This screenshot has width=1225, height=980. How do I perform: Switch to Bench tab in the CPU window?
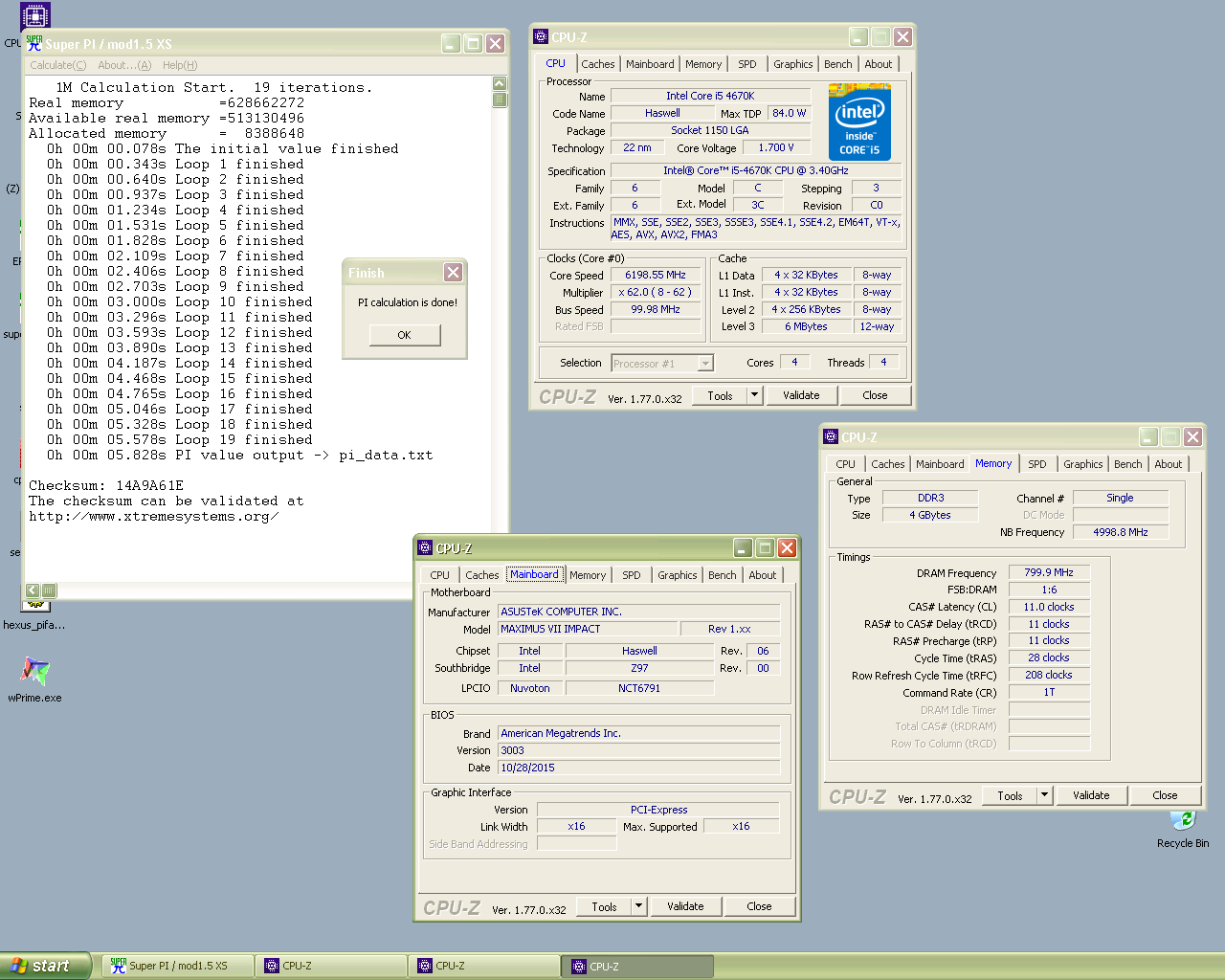coord(838,64)
